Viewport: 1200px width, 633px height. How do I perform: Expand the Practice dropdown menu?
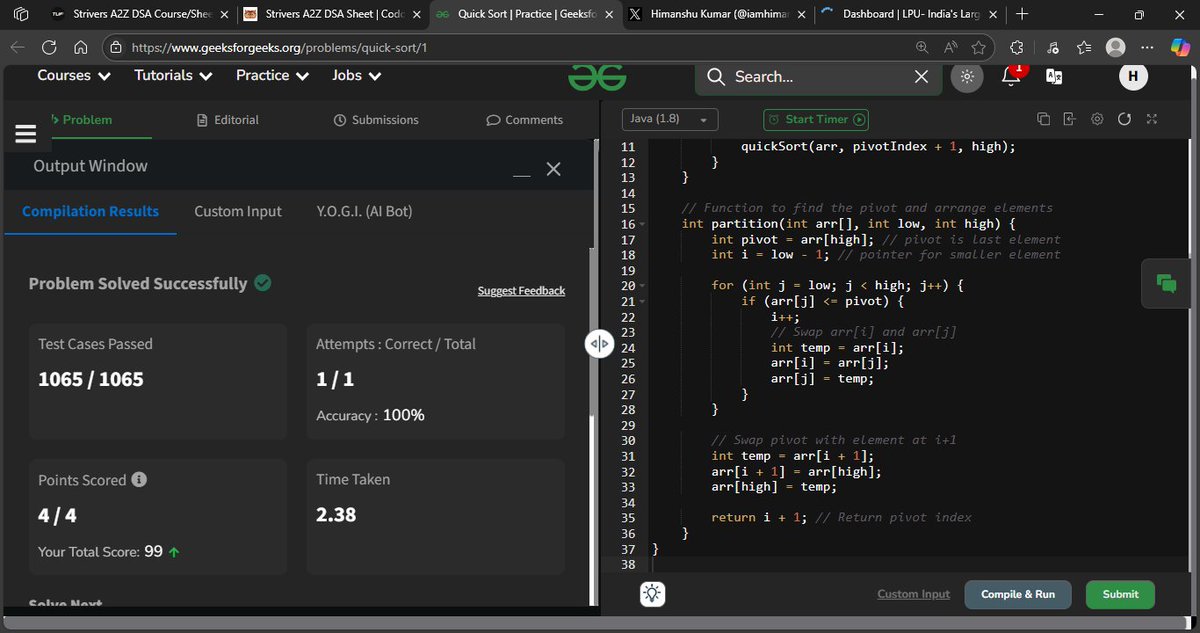pos(273,75)
